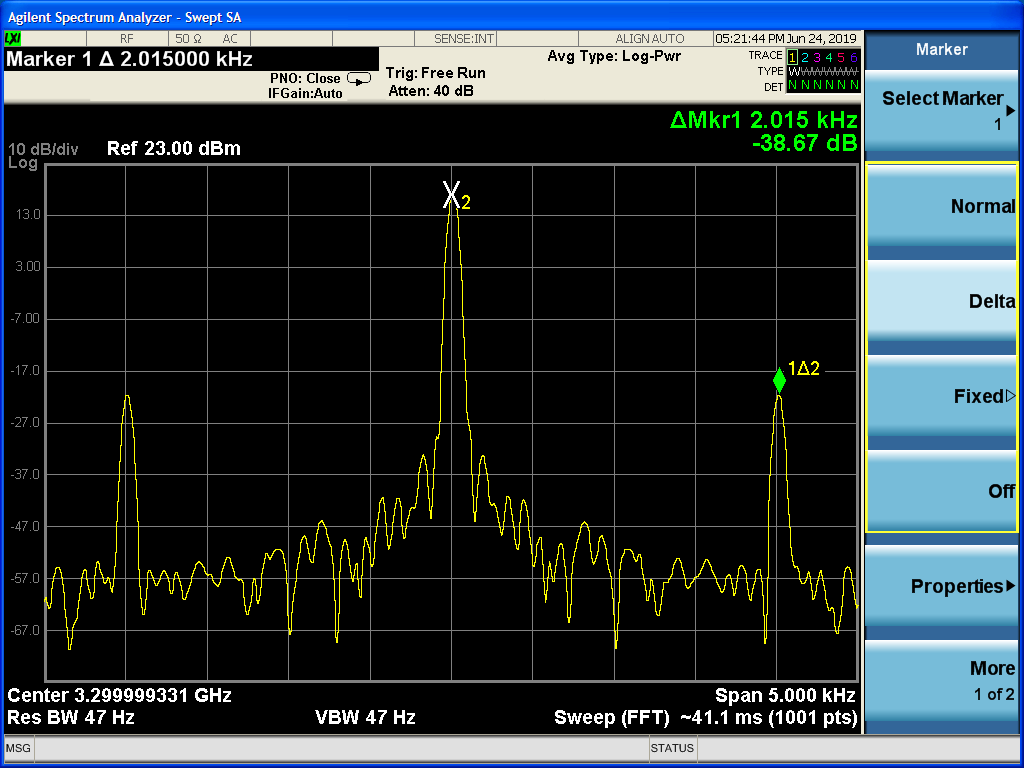Set marker mode to Delta
The height and width of the screenshot is (768, 1024).
(x=942, y=301)
